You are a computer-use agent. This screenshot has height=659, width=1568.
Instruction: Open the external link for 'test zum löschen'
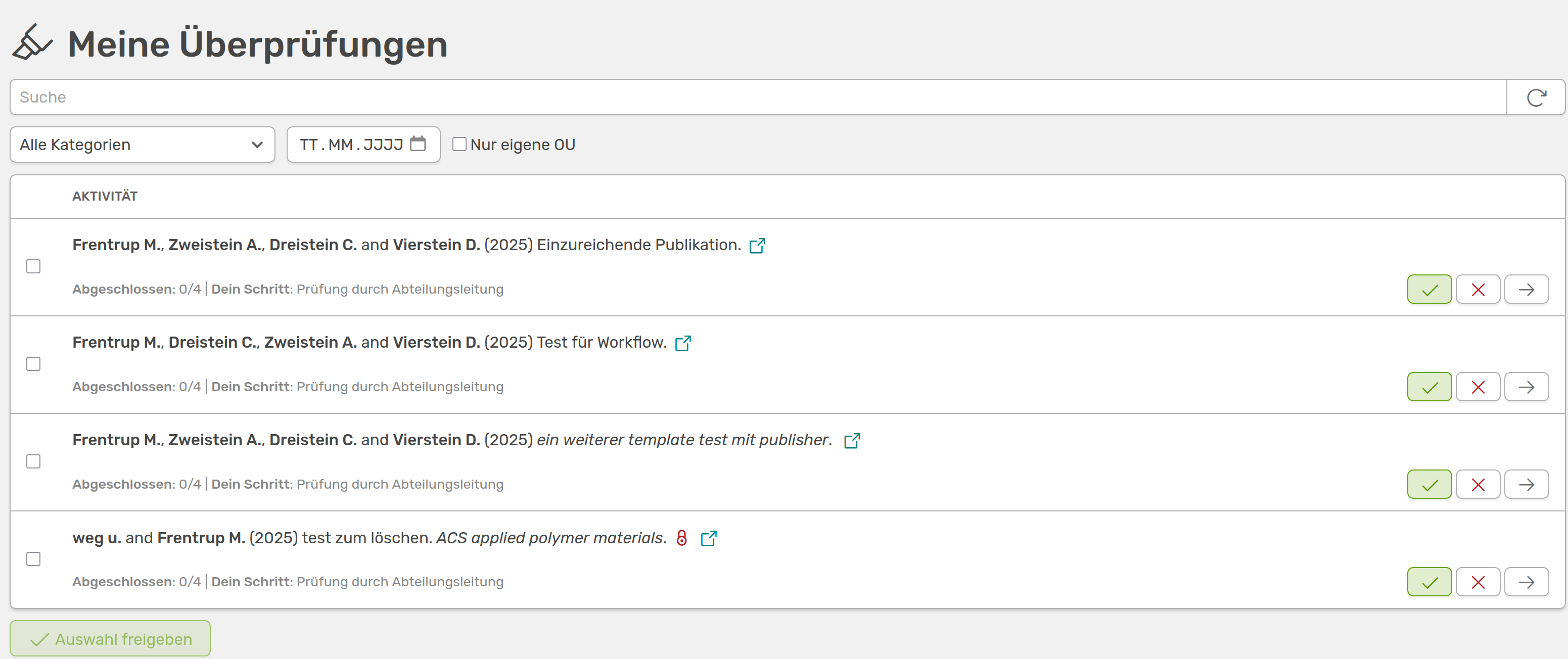(x=708, y=538)
